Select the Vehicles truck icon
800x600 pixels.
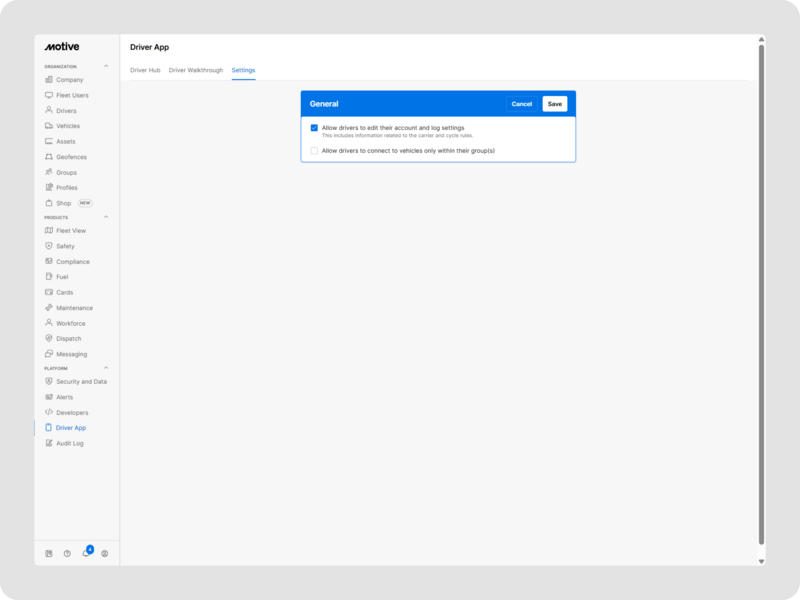click(x=49, y=126)
